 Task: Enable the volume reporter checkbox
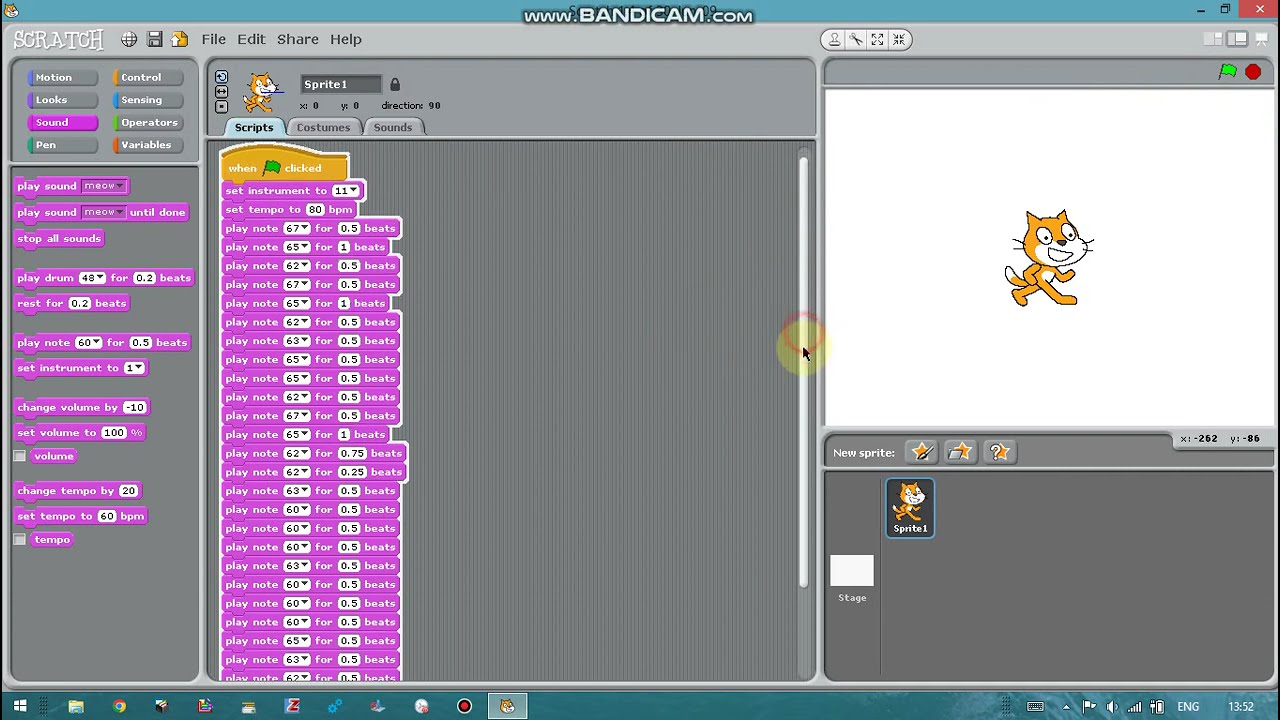20,456
